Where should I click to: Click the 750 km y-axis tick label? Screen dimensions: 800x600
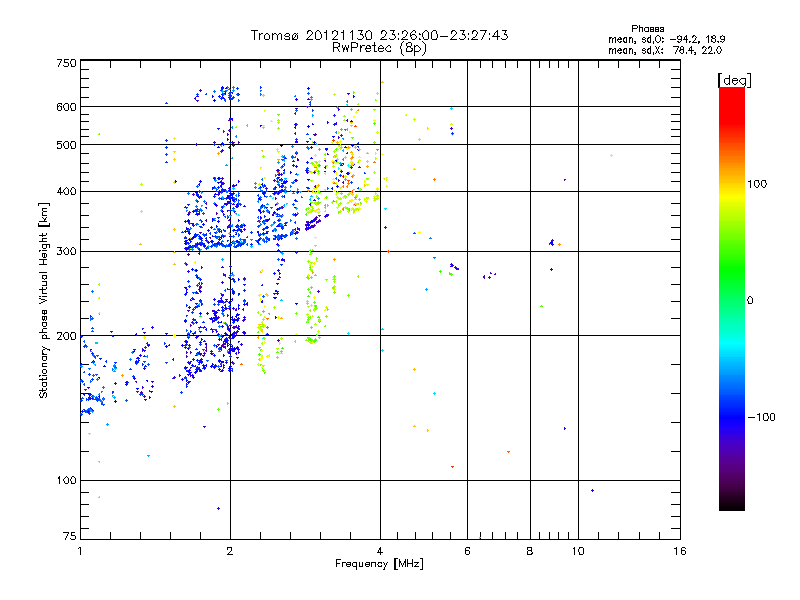click(x=66, y=63)
